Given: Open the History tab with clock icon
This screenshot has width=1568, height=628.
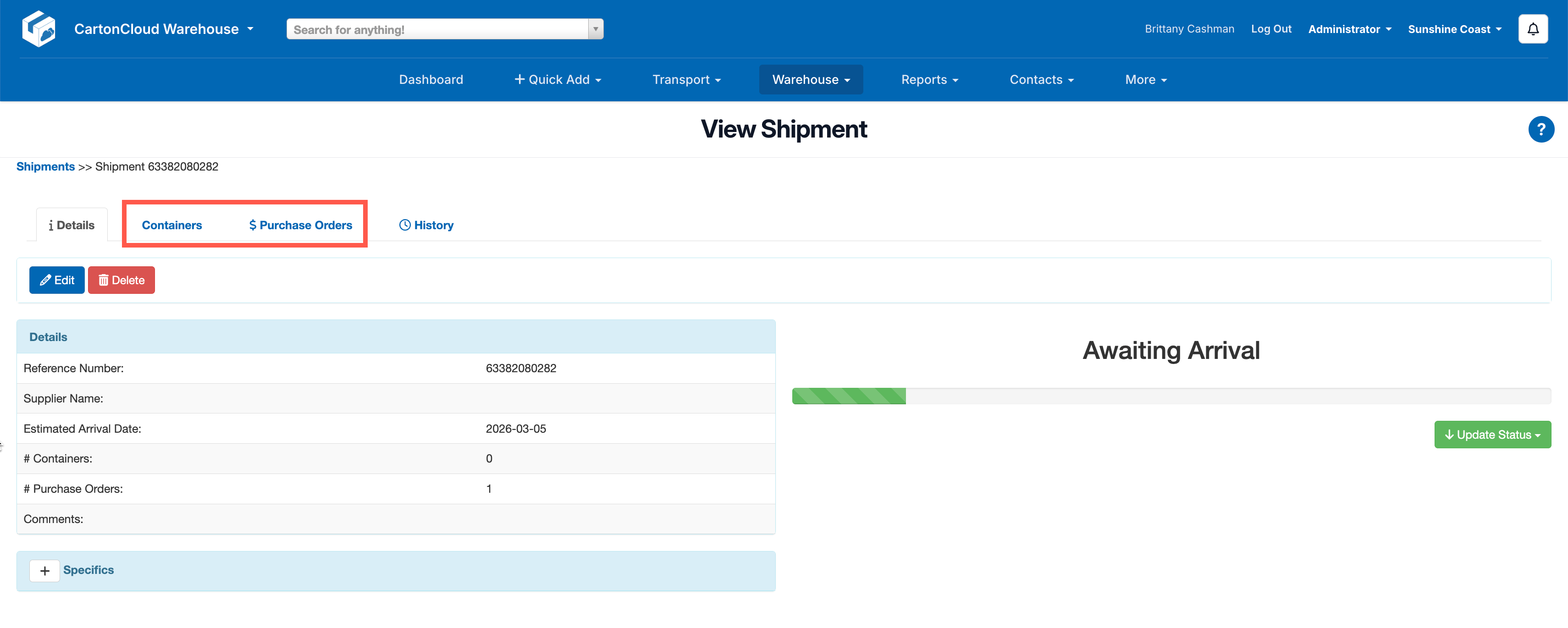Looking at the screenshot, I should (x=426, y=225).
